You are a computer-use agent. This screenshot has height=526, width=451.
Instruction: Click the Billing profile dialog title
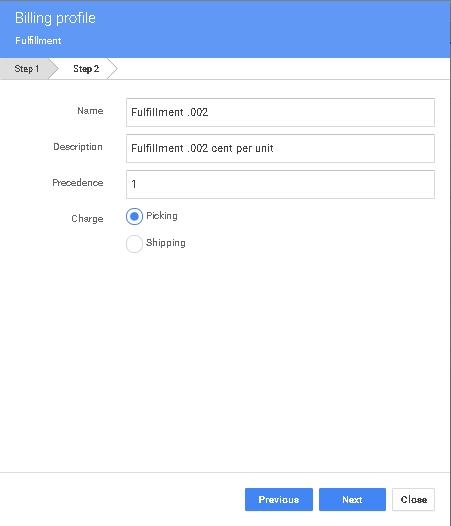coord(55,18)
